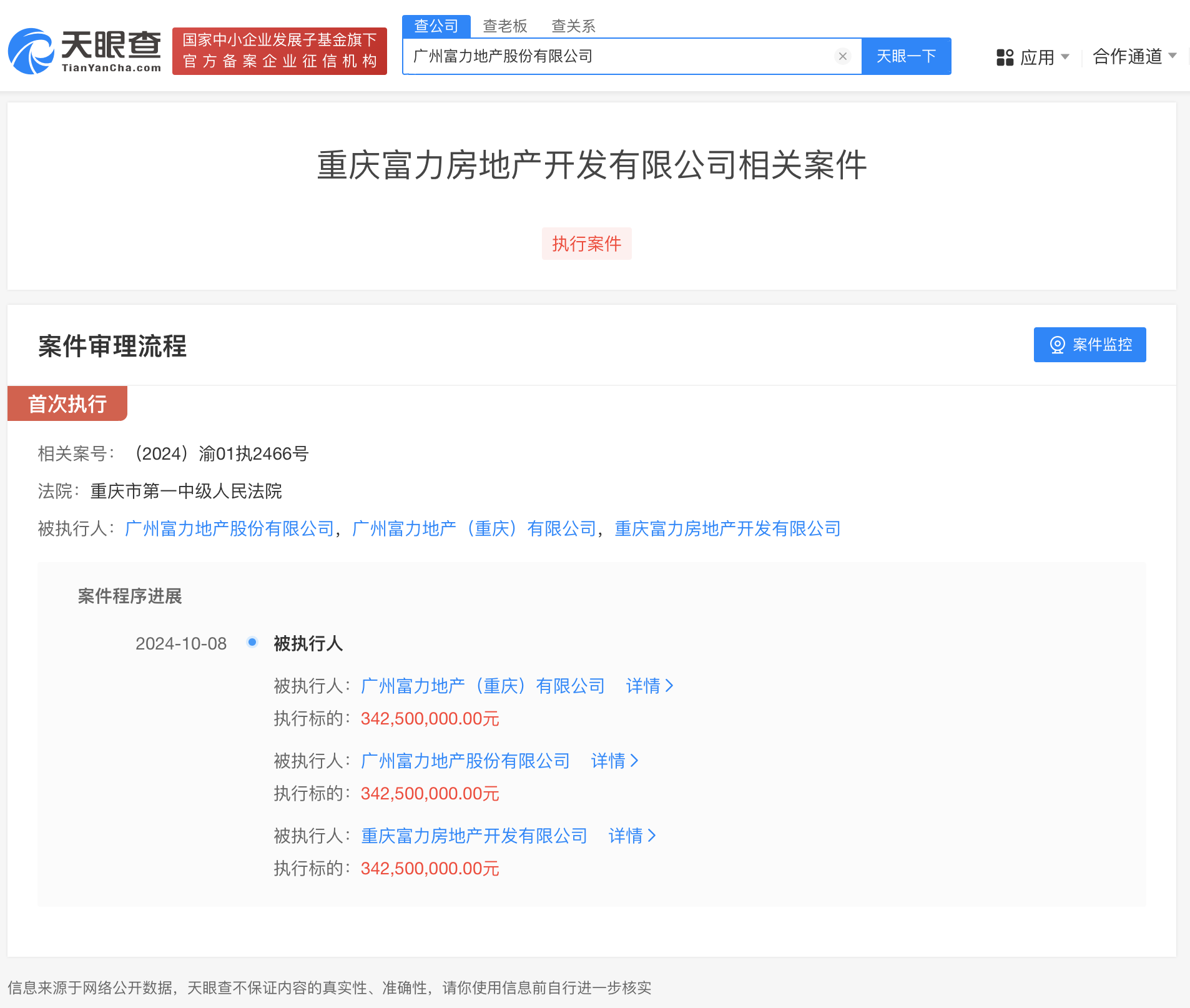Viewport: 1190px width, 1008px height.
Task: Expand the 应用 dropdown arrow
Action: pos(1065,57)
